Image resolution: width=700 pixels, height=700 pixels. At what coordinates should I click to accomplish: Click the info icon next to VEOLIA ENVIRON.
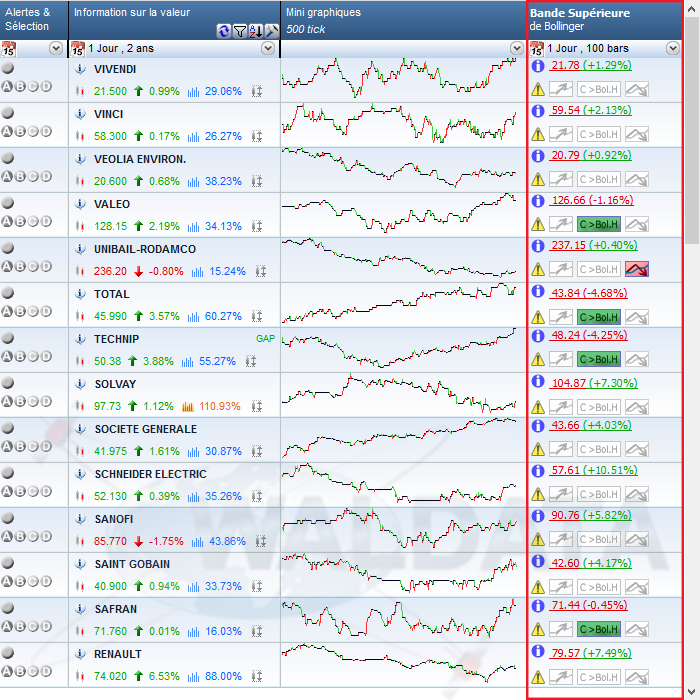click(80, 159)
